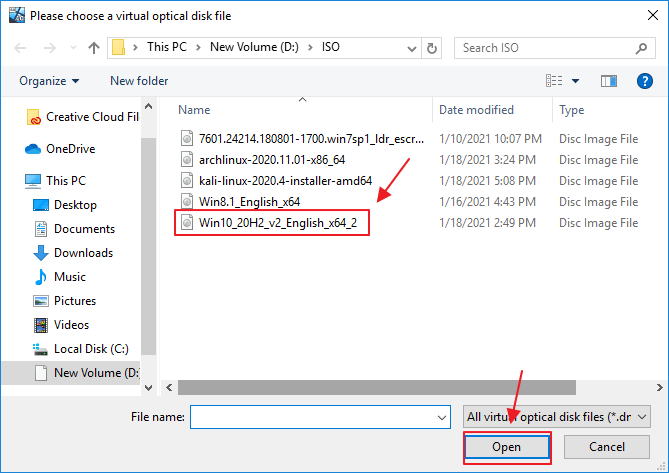669x473 pixels.
Task: Click the search magnifier icon
Action: click(641, 48)
